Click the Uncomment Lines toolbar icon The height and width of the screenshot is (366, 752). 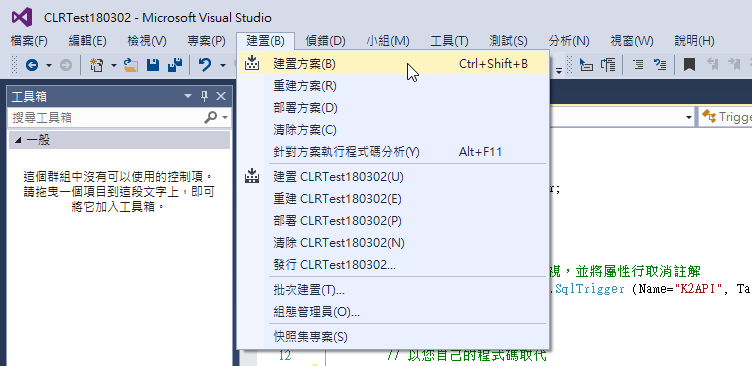(x=660, y=64)
